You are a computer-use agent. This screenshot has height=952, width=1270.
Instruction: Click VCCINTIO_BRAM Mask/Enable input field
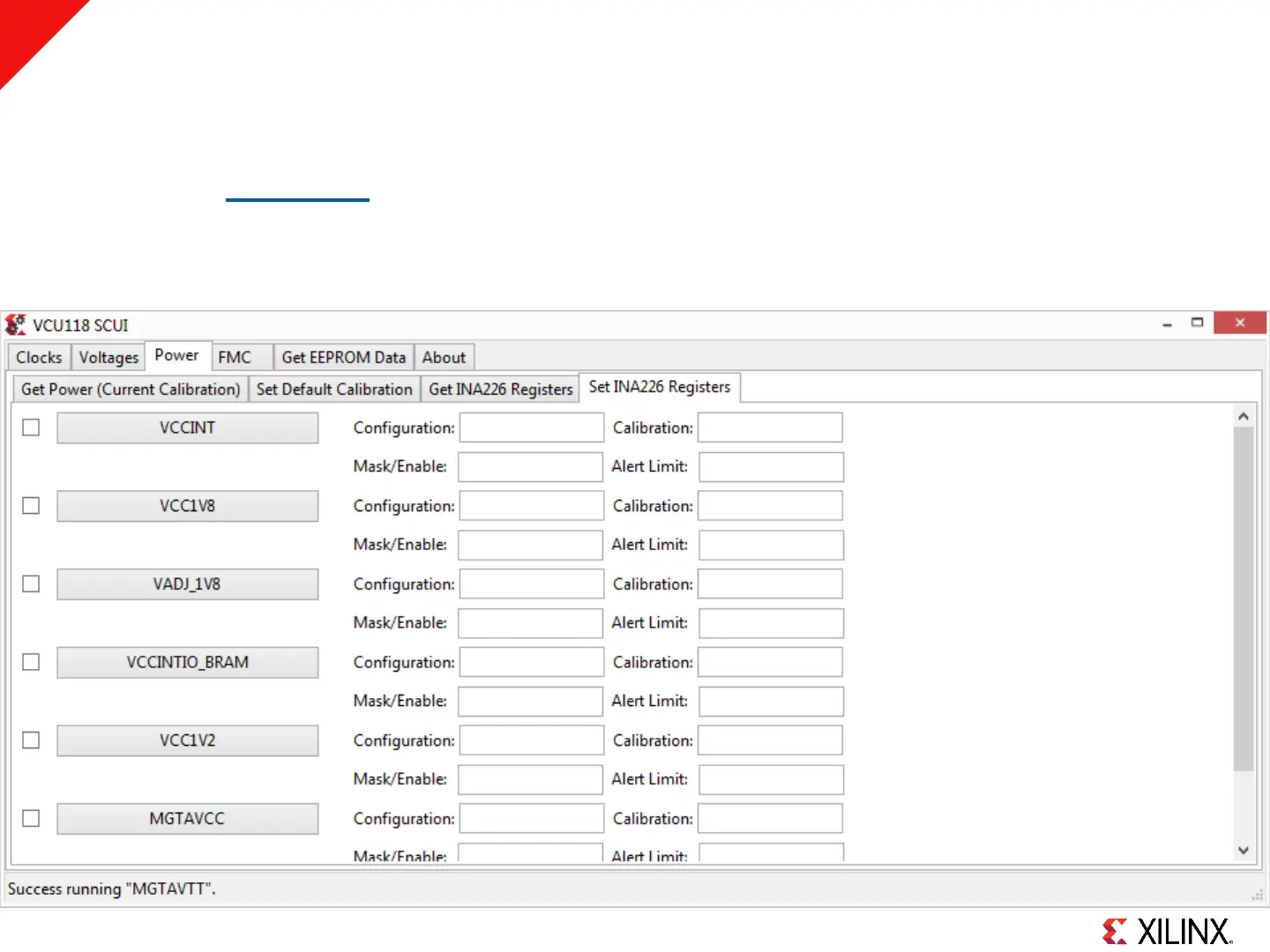[531, 702]
